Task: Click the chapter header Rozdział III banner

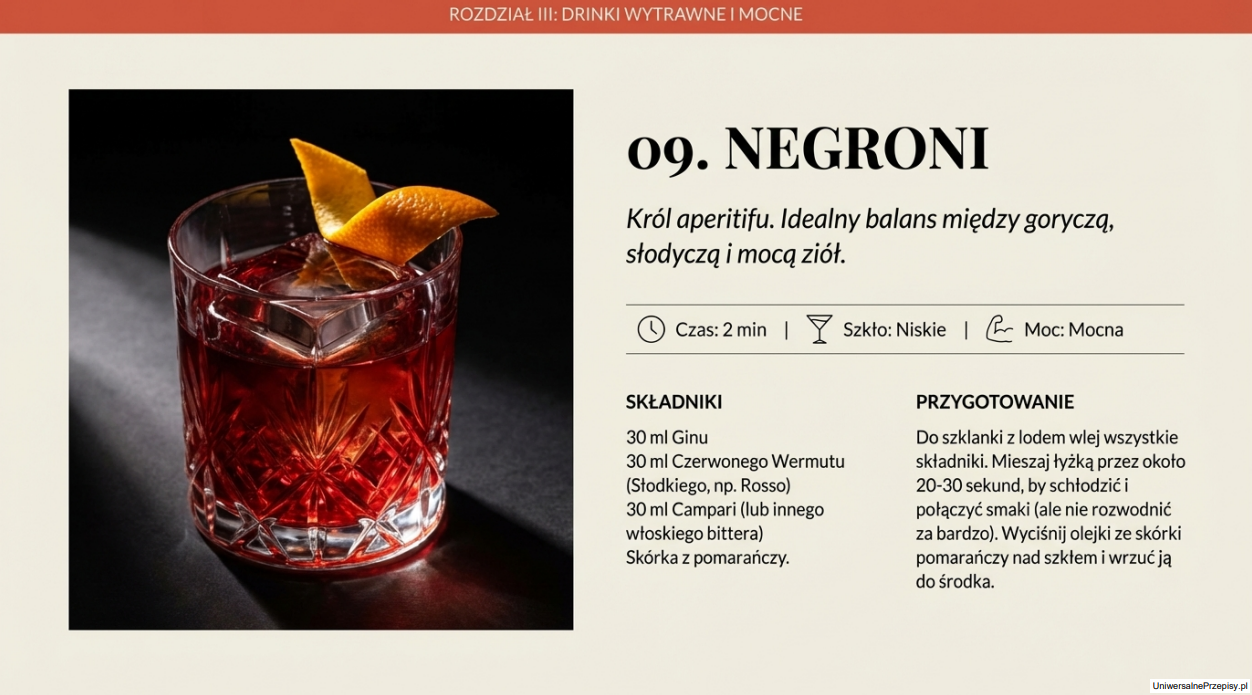Action: click(626, 15)
